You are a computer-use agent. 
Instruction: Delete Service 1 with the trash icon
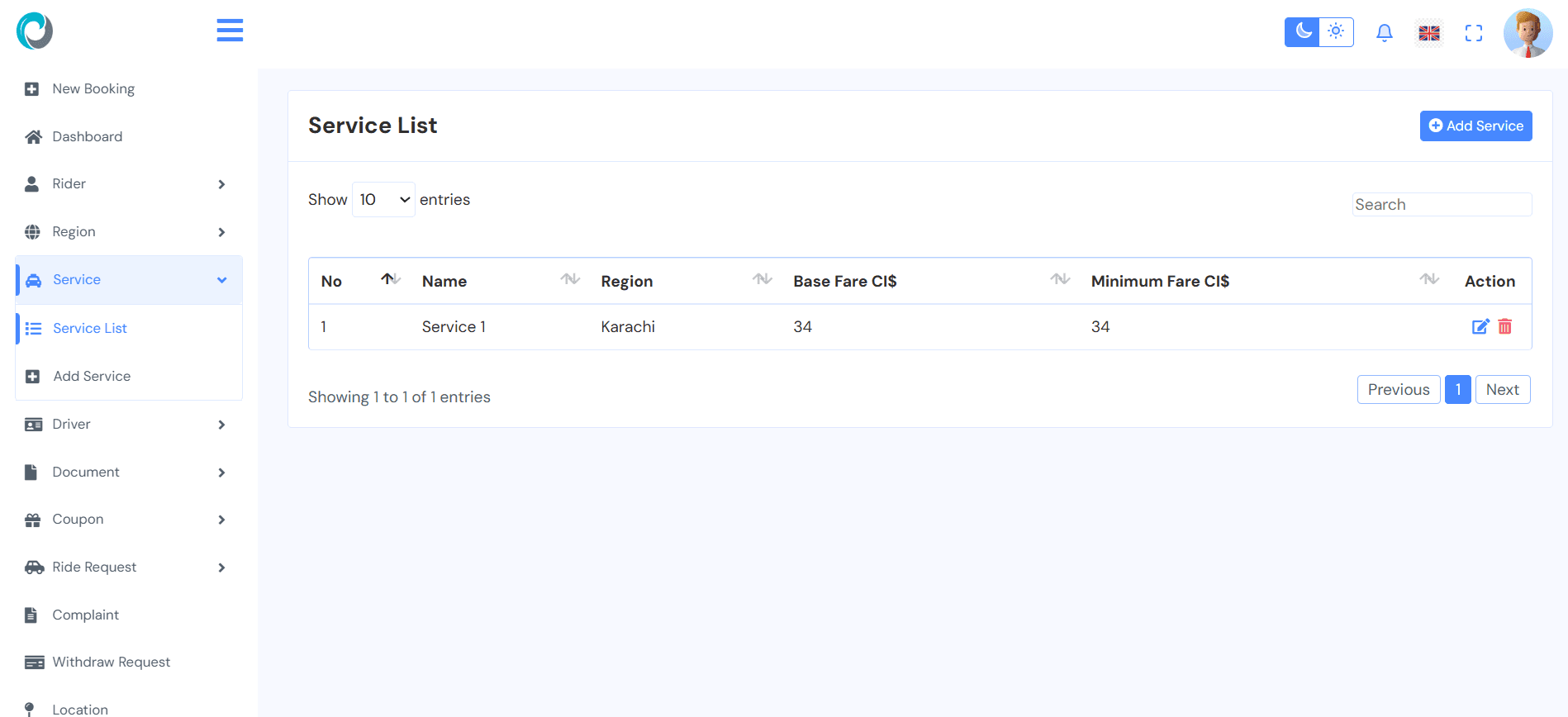click(x=1505, y=327)
